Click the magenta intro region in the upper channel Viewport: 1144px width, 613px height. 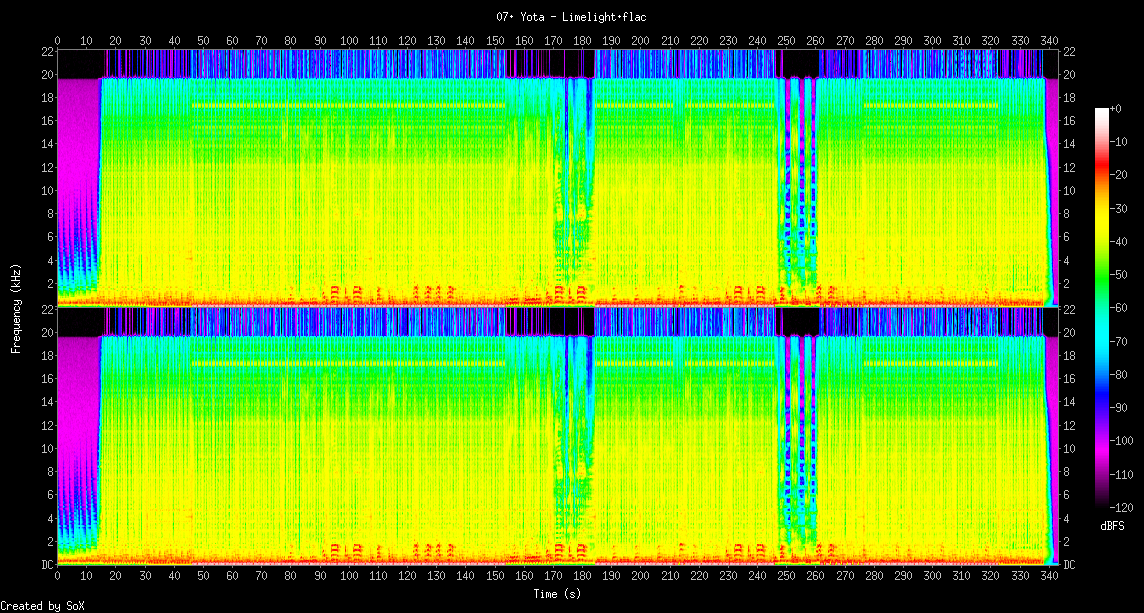coord(76,150)
